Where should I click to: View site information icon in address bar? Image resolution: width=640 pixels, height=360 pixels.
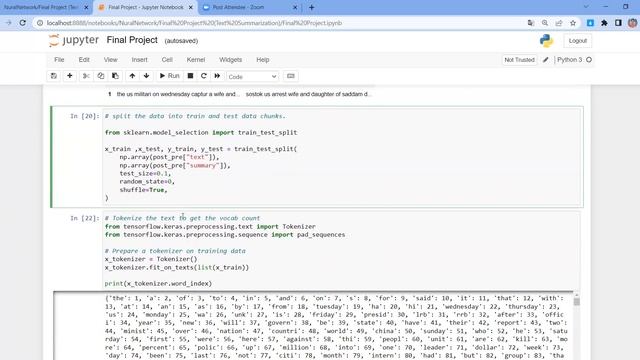[x=40, y=23]
